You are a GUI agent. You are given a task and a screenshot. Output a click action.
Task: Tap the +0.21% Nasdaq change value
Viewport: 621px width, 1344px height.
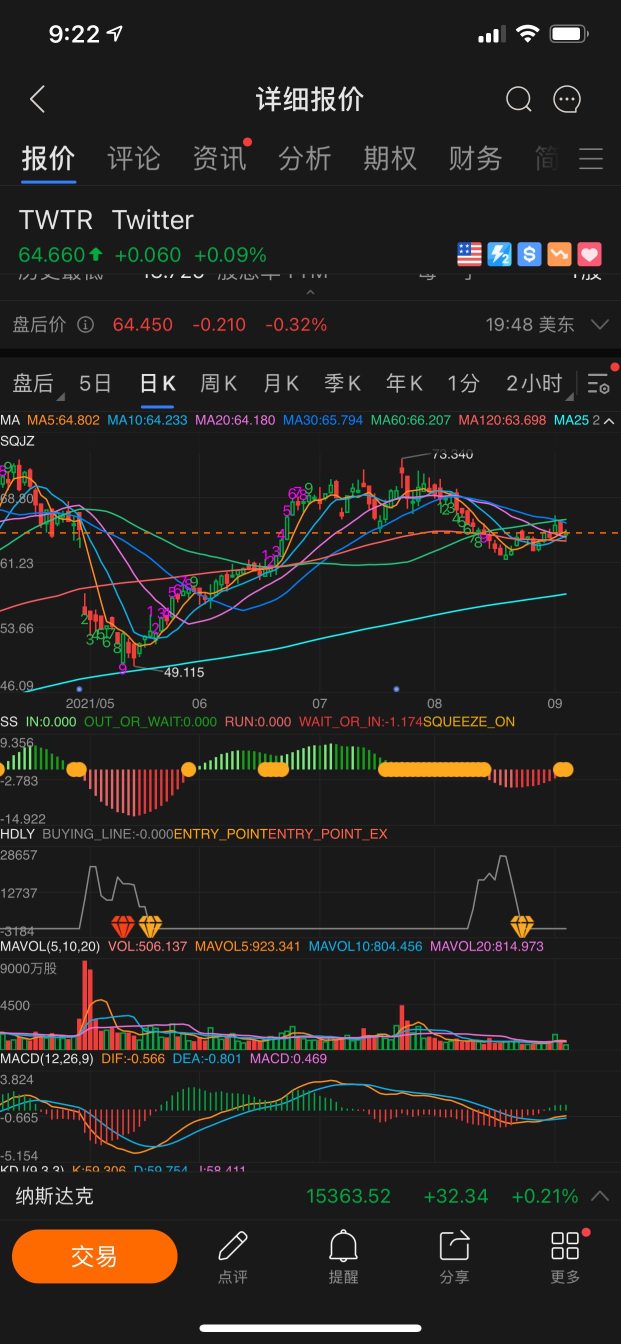[x=545, y=1196]
